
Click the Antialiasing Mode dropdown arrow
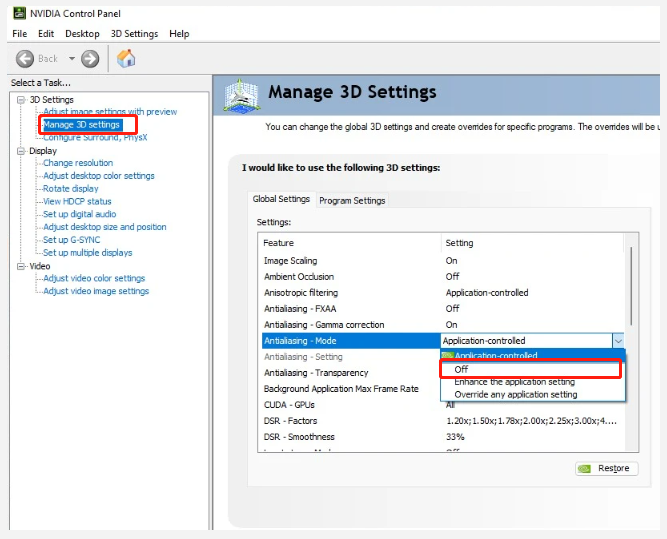click(618, 341)
